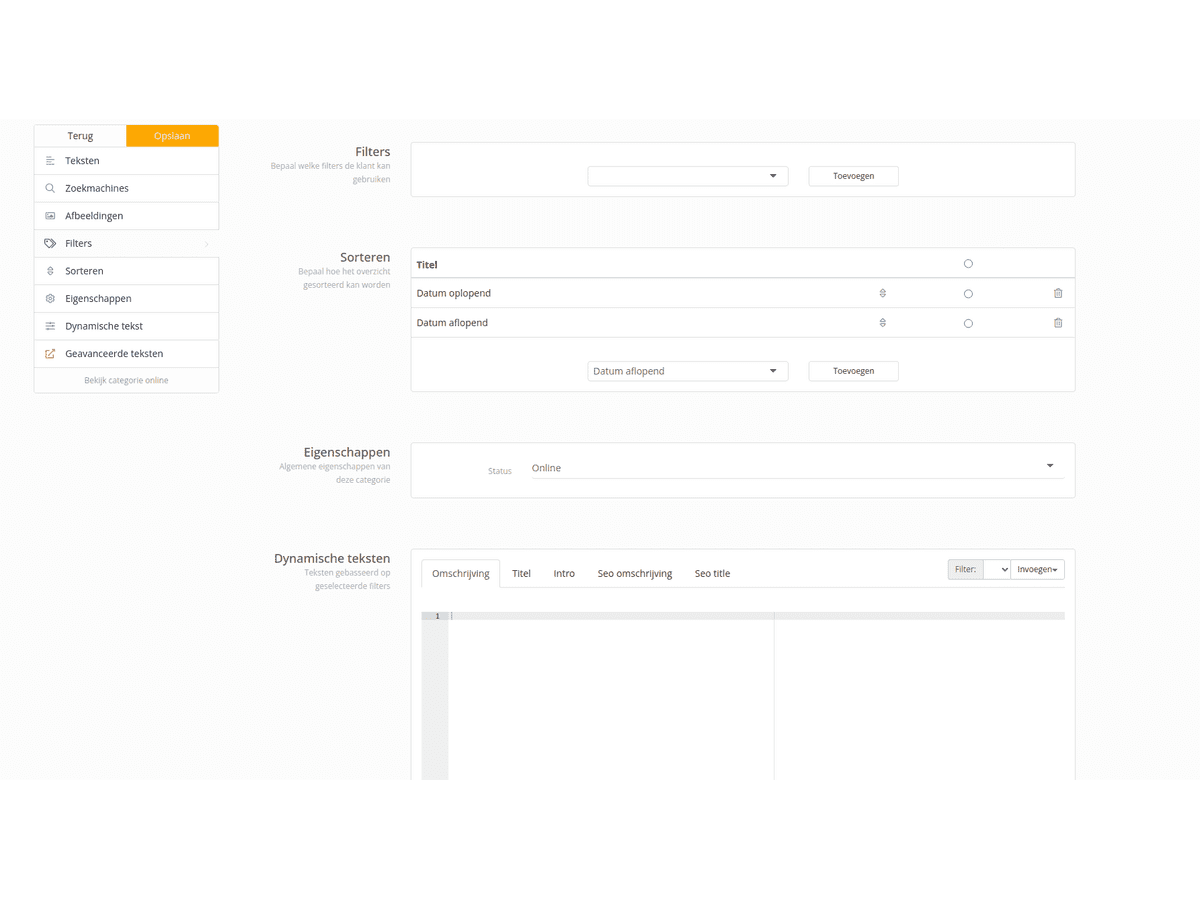Click the Geavanceerde teksten edit icon
1200x900 pixels.
50,354
